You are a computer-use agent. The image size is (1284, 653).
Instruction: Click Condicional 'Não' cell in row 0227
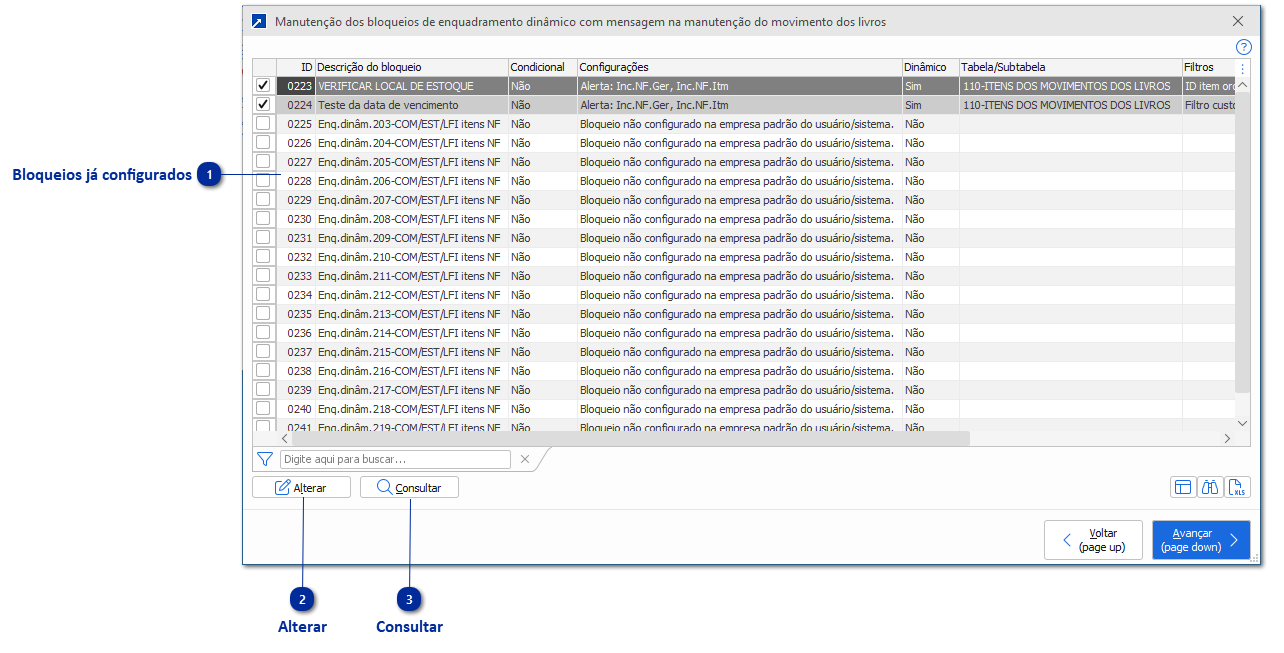pyautogui.click(x=543, y=162)
